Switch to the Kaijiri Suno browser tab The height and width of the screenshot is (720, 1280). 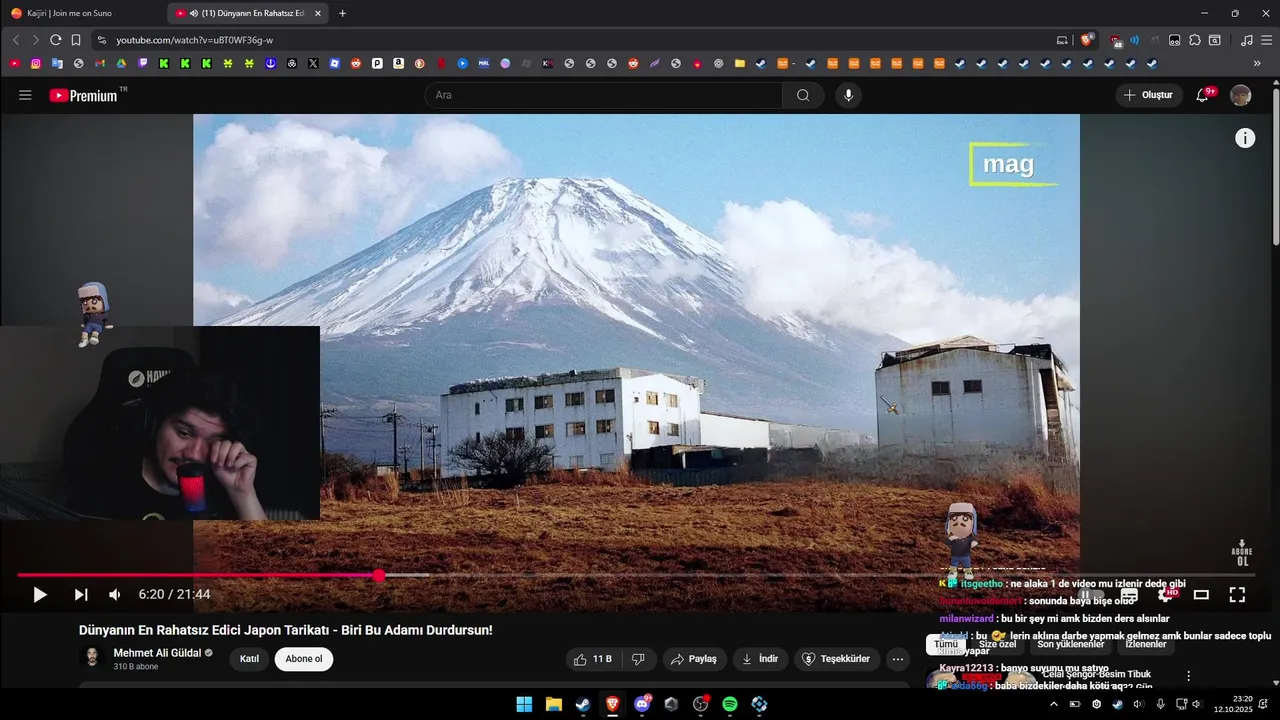coord(82,13)
